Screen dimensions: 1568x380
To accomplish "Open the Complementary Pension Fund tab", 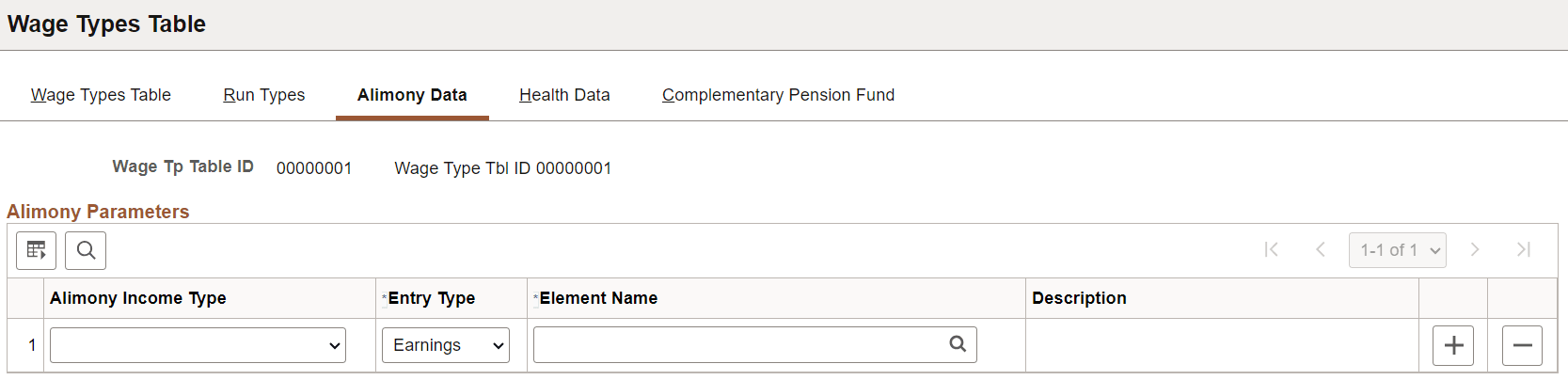I will point(778,95).
